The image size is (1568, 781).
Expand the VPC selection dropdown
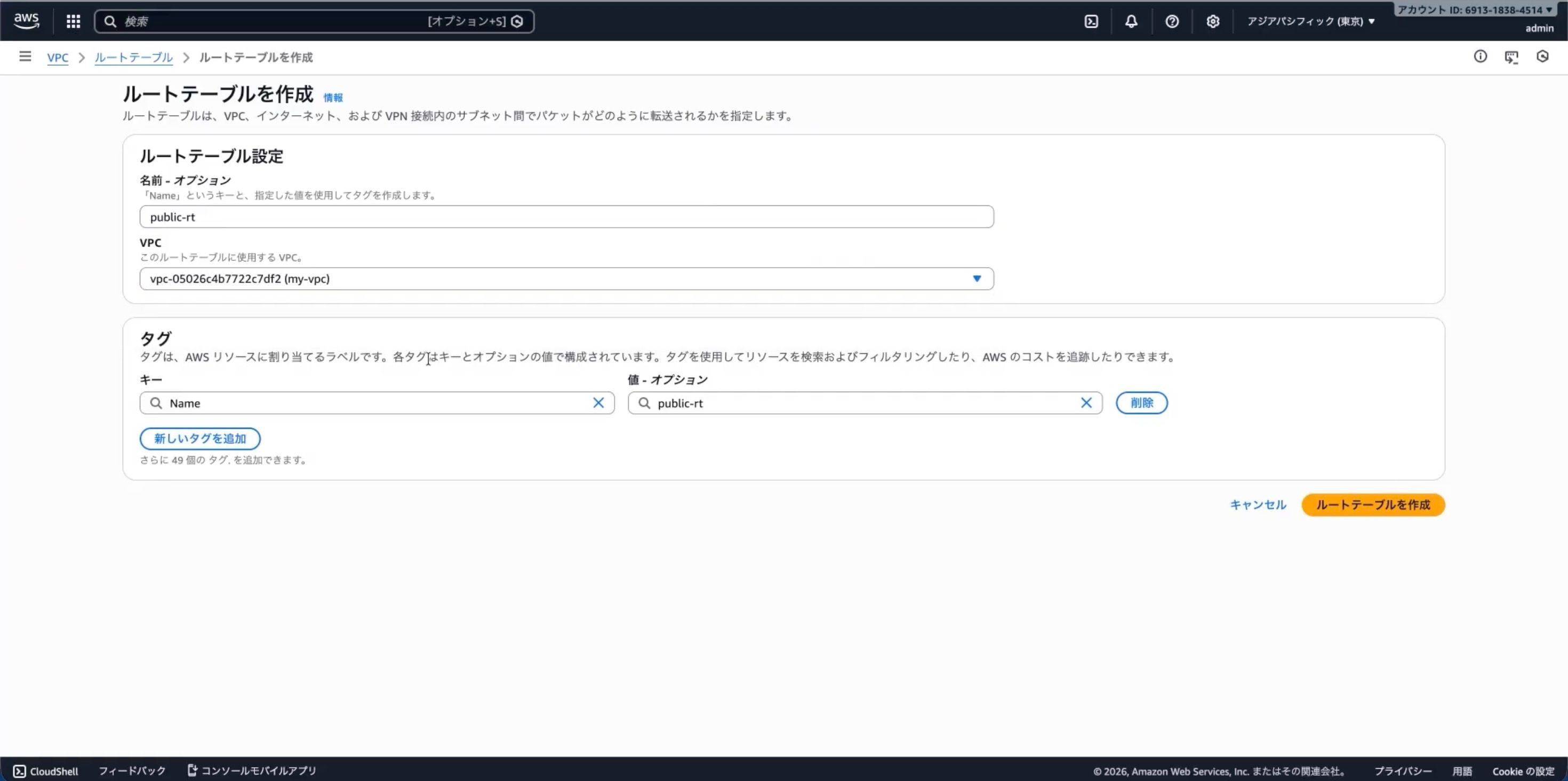pyautogui.click(x=977, y=279)
